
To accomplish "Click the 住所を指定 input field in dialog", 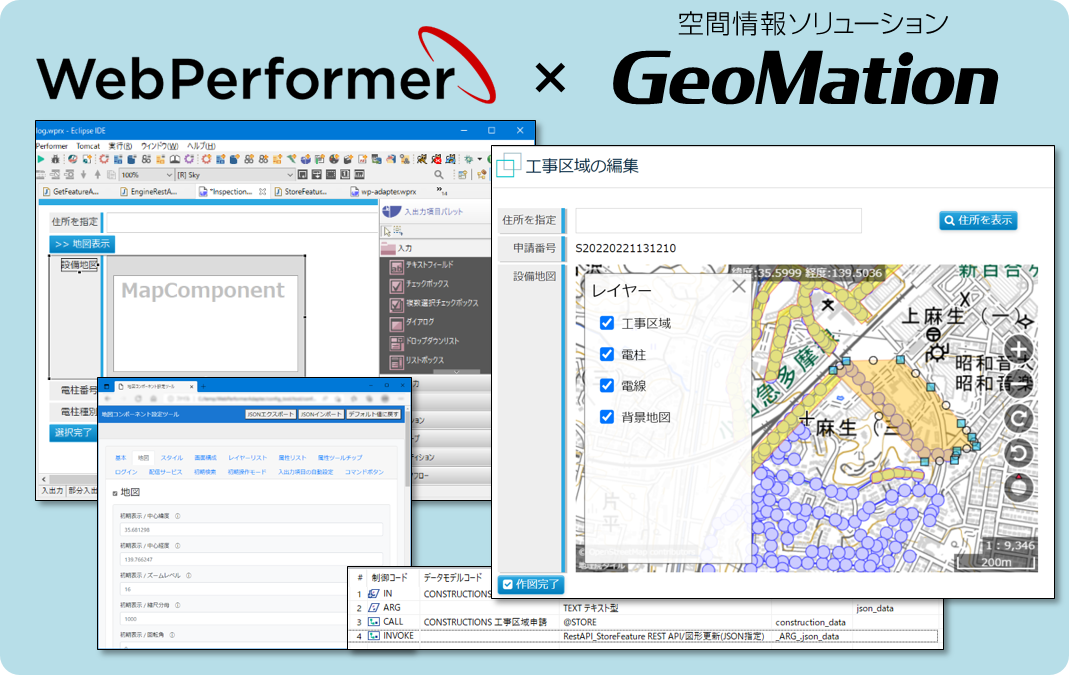I will pos(718,221).
